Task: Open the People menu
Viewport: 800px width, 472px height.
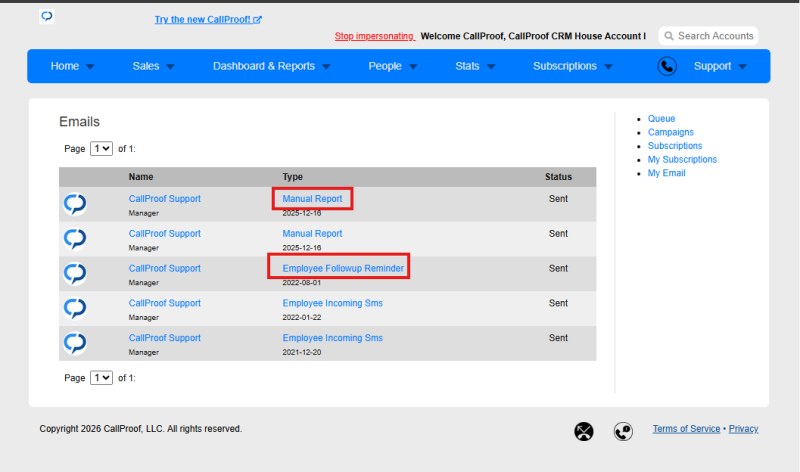Action: click(385, 66)
